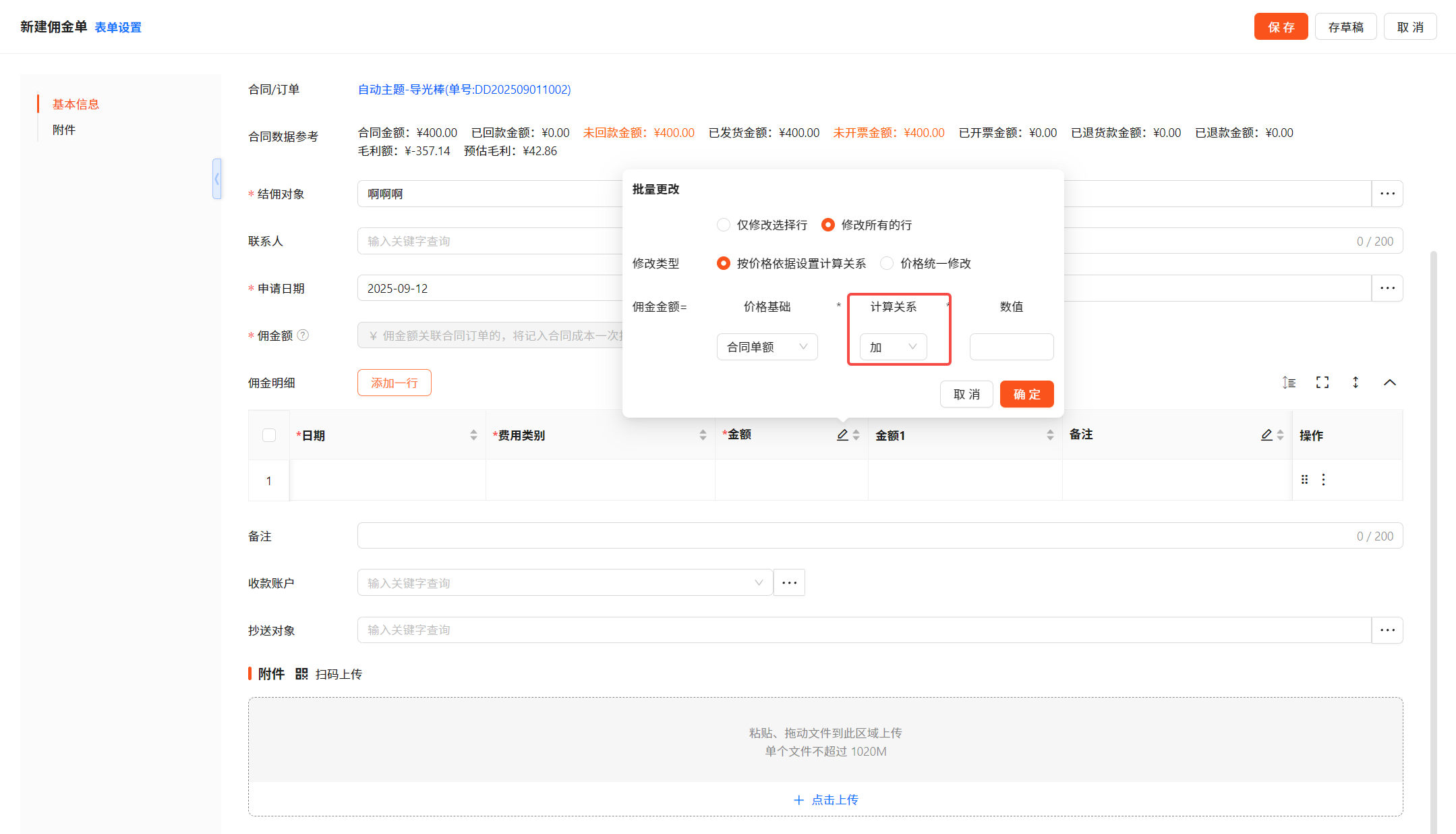
Task: Select the 价格统一修改 radio option
Action: click(x=887, y=263)
